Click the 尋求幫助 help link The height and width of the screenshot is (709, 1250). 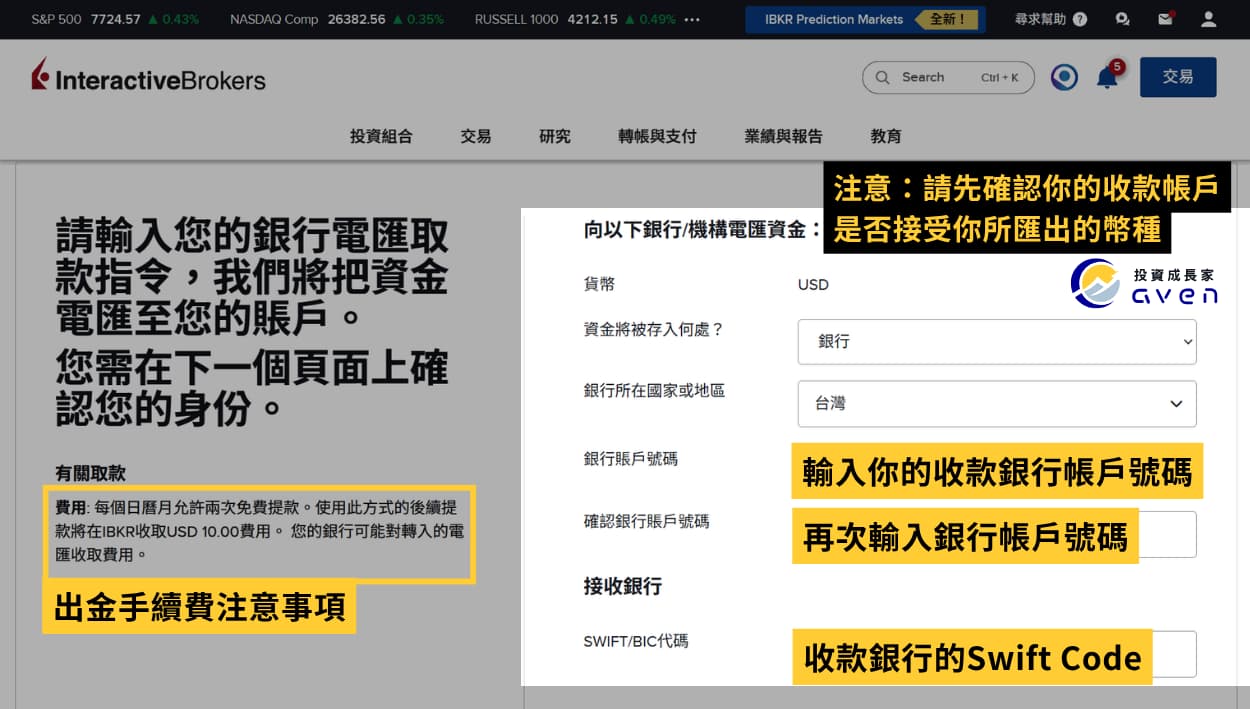pos(1051,19)
